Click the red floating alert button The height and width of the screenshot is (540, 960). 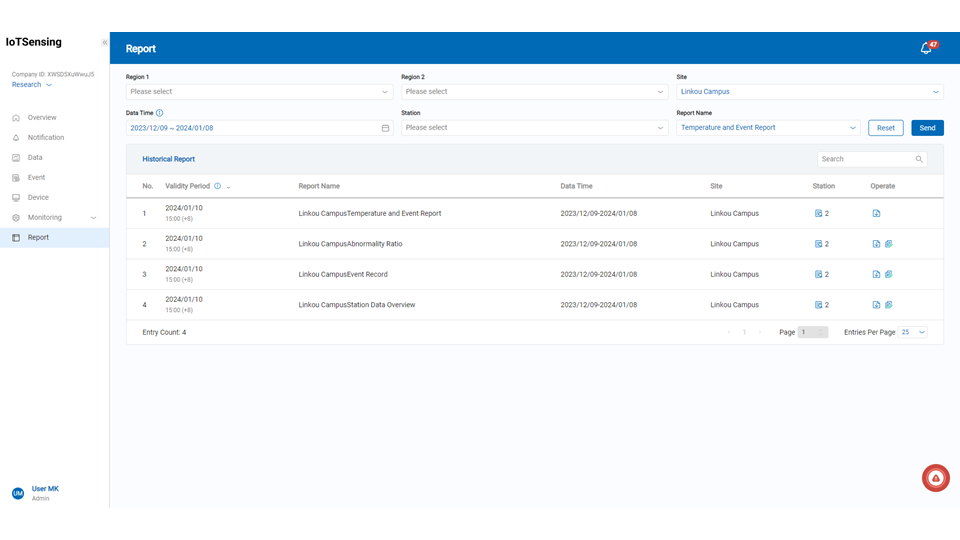(935, 478)
